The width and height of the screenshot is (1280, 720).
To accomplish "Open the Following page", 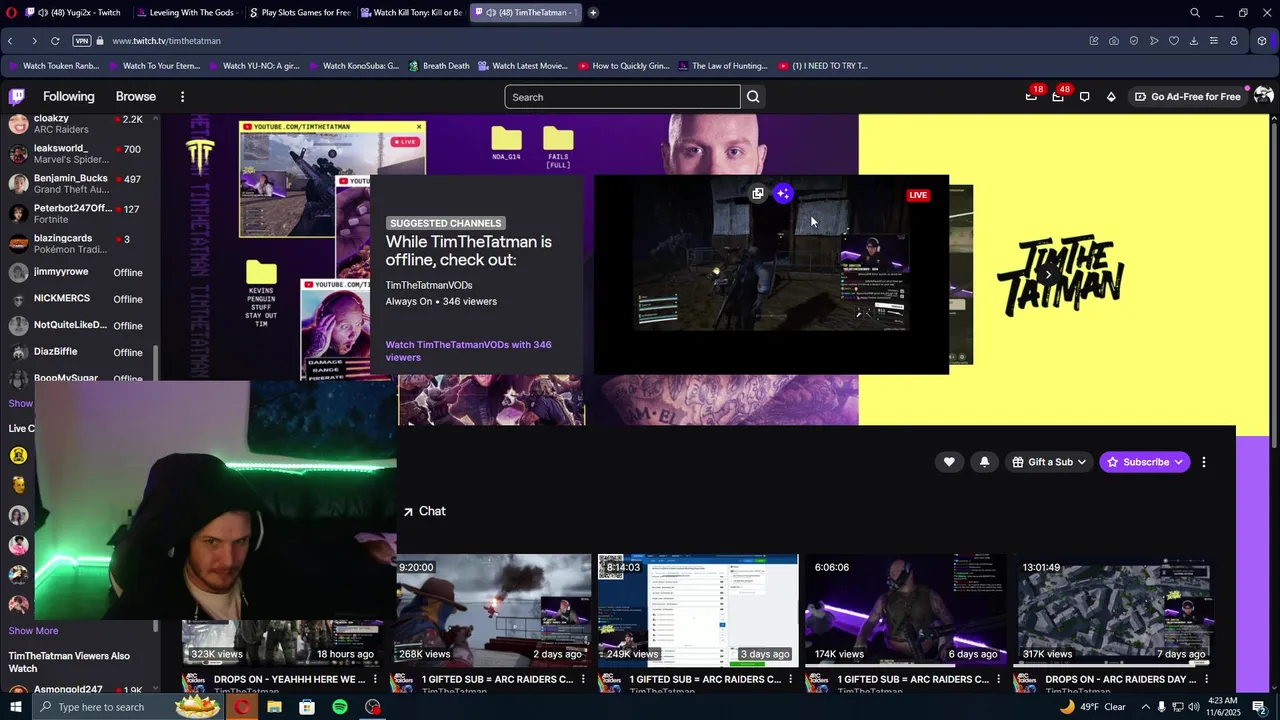I will click(x=69, y=97).
